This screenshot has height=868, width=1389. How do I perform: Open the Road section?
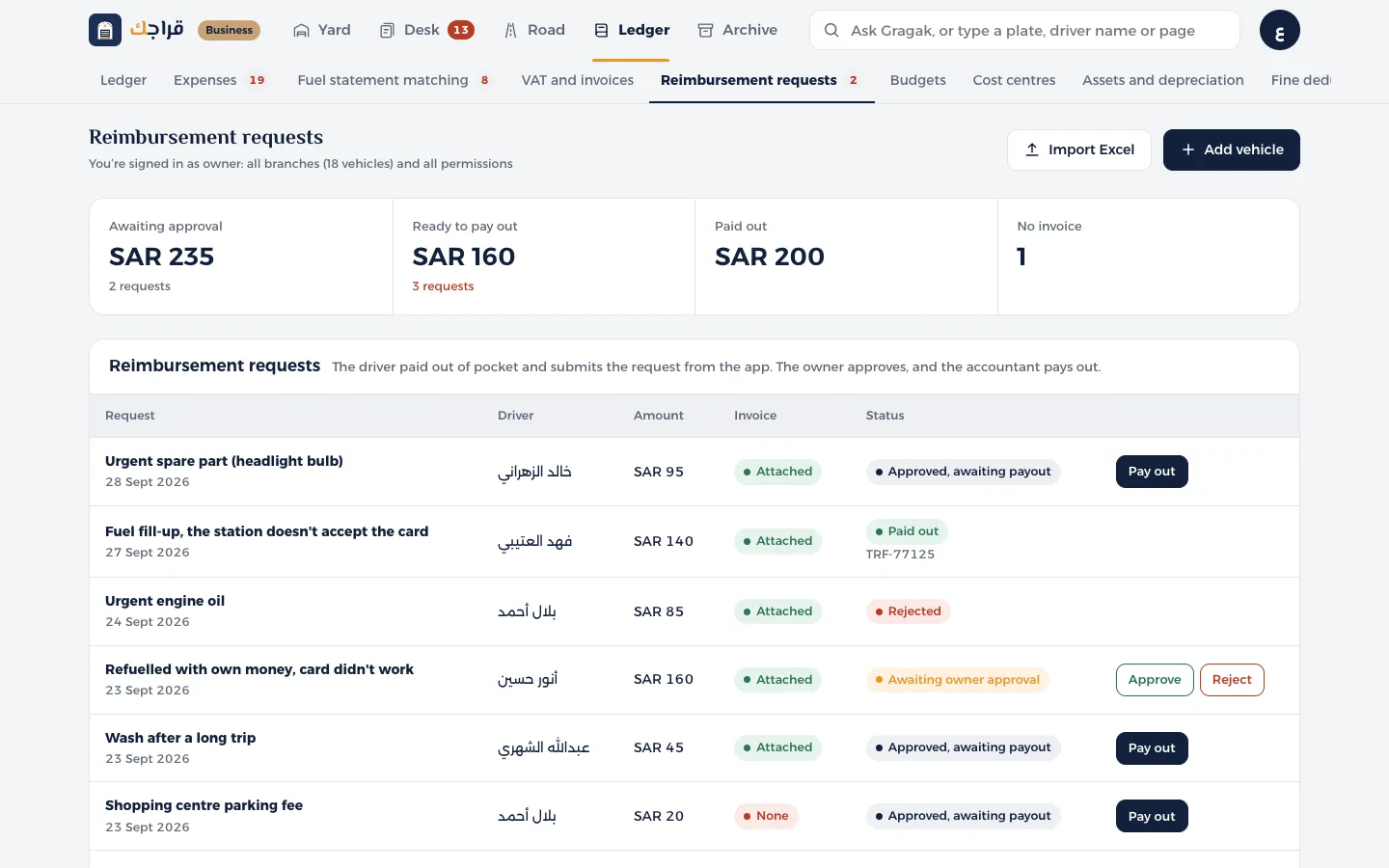[x=534, y=30]
